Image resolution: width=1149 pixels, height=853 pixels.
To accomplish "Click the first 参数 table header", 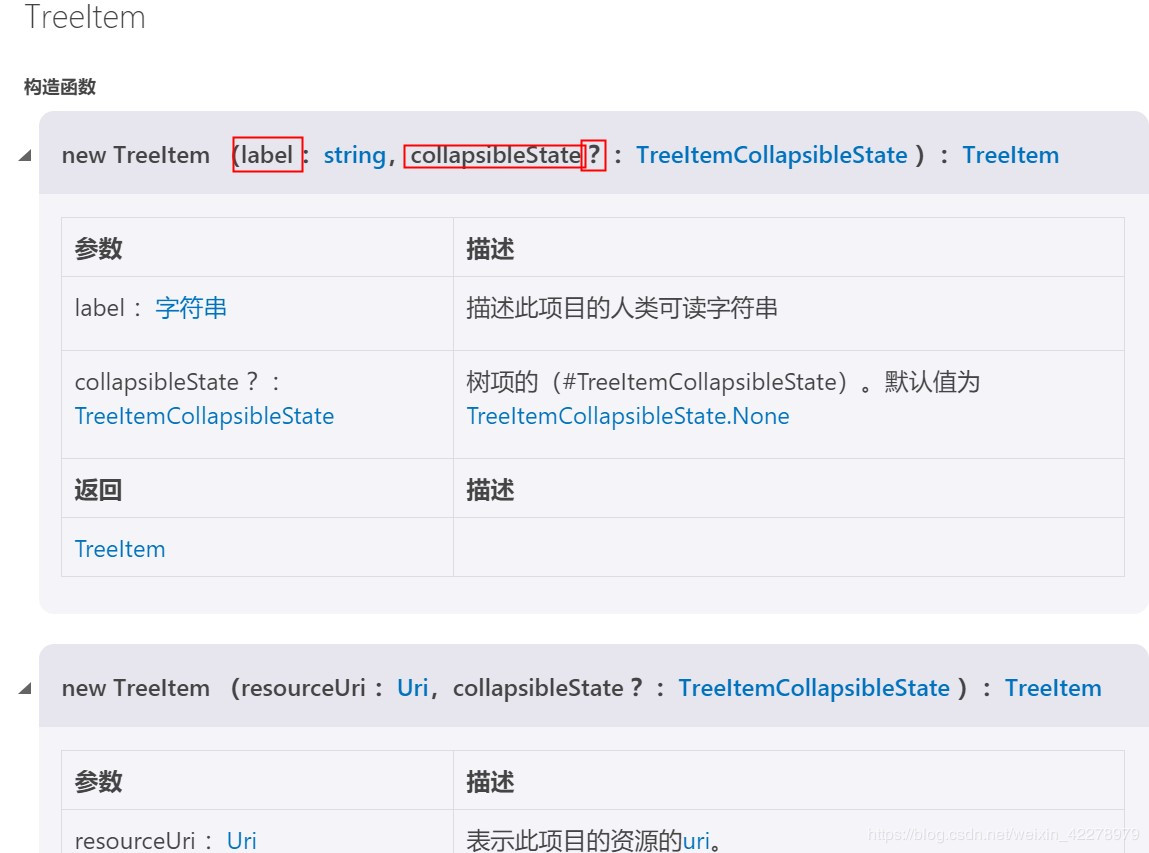I will [98, 249].
